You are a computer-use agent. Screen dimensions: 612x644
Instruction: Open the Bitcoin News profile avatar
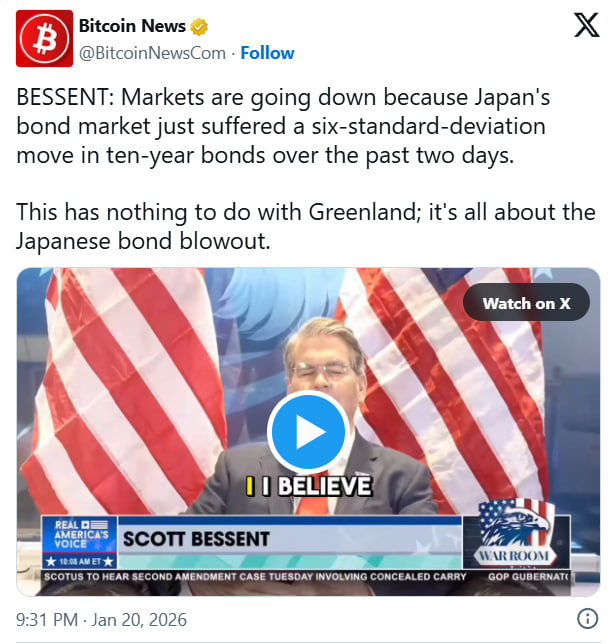(x=44, y=39)
